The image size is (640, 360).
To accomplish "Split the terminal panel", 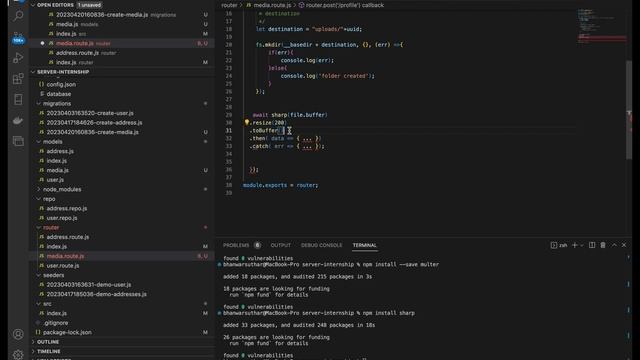I will point(592,245).
